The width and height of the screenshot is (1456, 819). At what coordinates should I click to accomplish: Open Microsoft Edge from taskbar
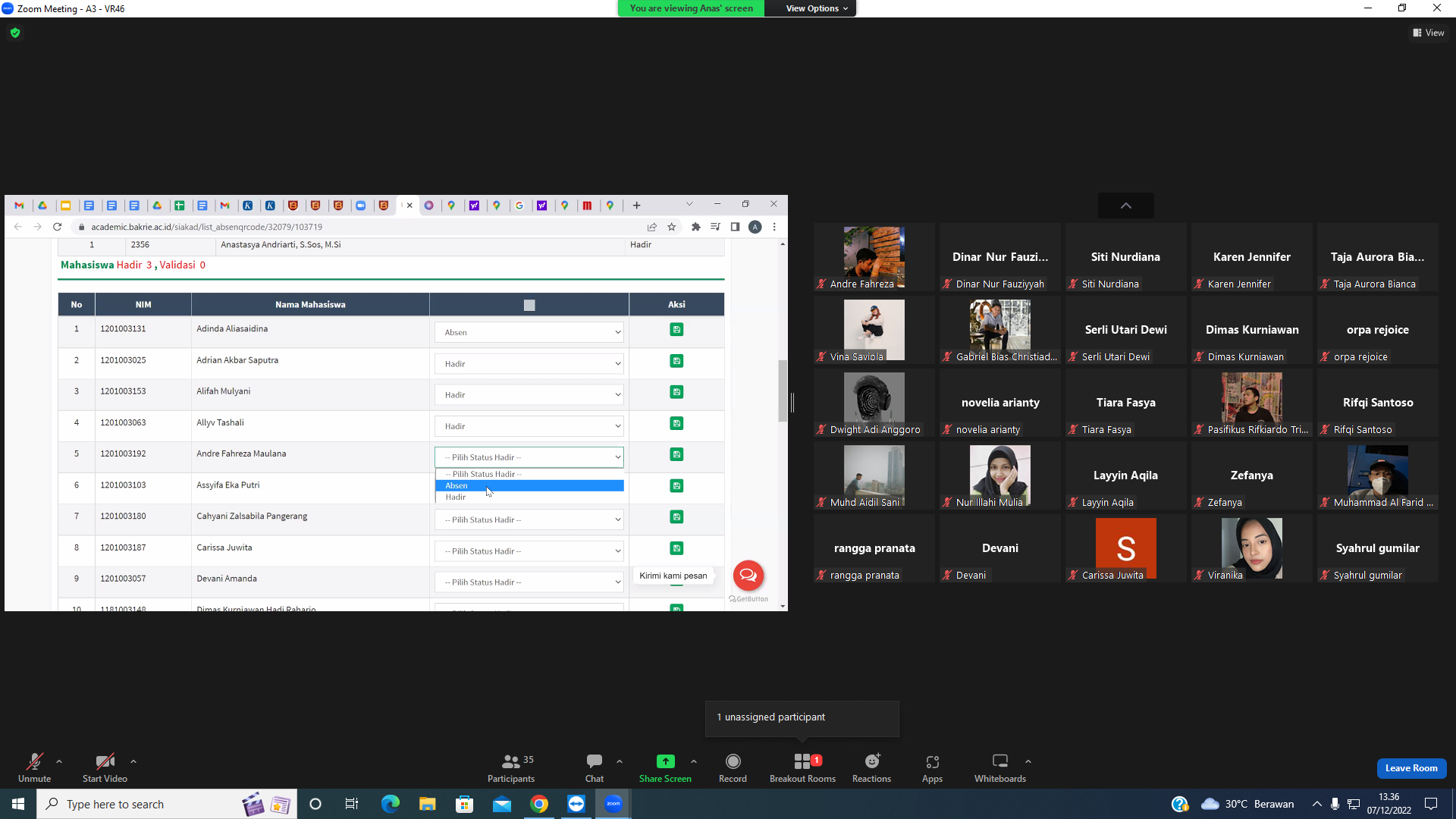390,804
